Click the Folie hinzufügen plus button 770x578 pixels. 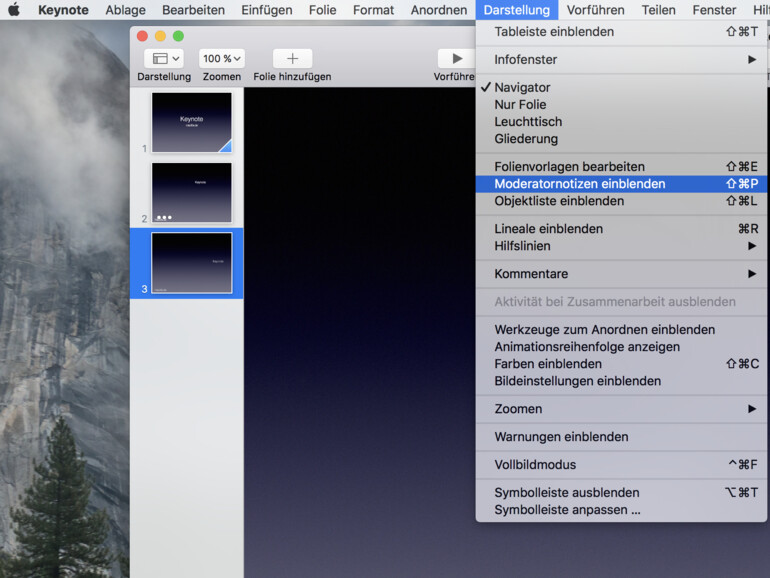point(292,59)
